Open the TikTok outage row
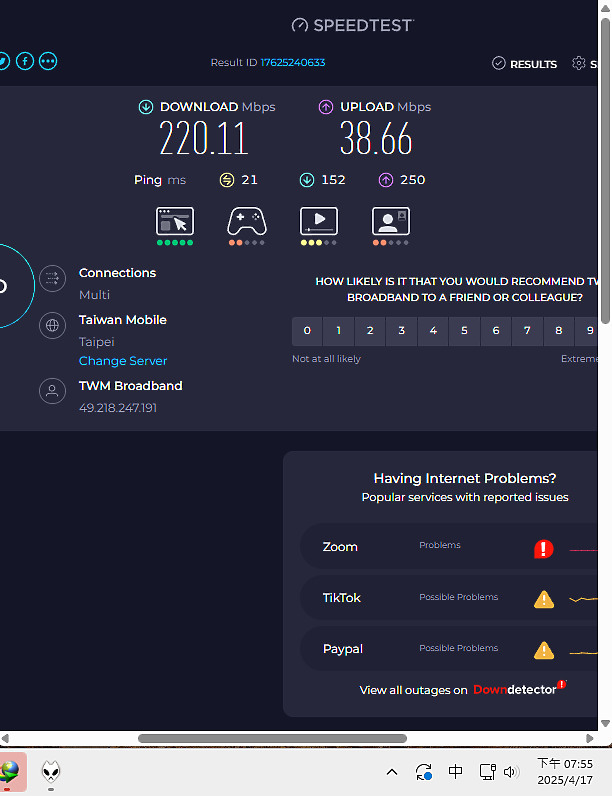This screenshot has height=796, width=612. click(x=449, y=598)
